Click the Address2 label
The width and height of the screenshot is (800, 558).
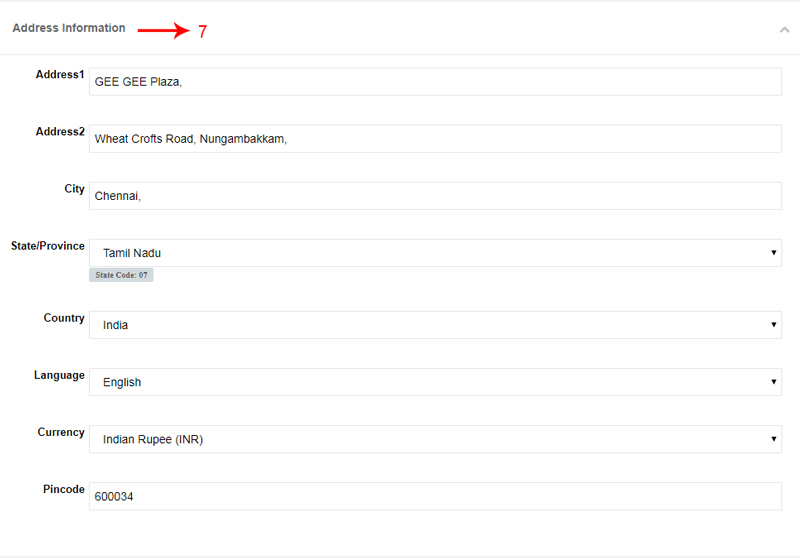[x=60, y=132]
